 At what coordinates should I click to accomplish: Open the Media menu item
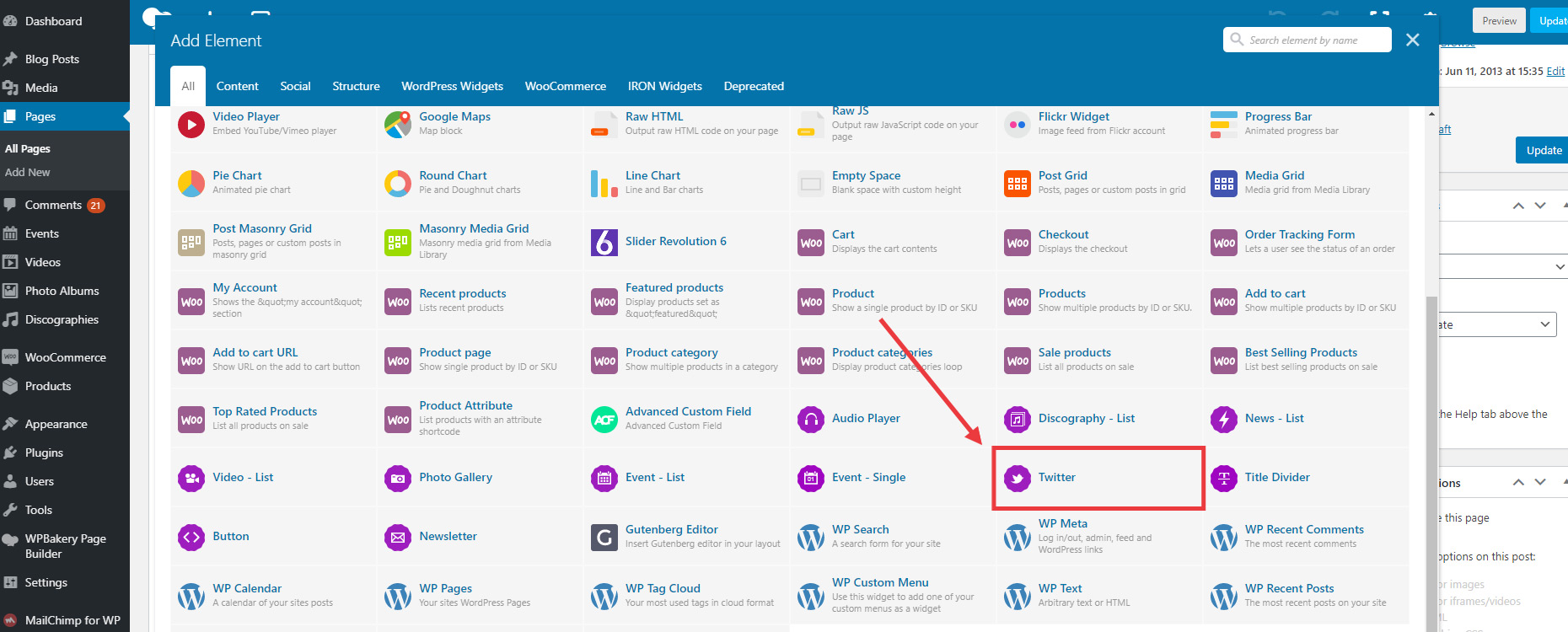pos(65,88)
